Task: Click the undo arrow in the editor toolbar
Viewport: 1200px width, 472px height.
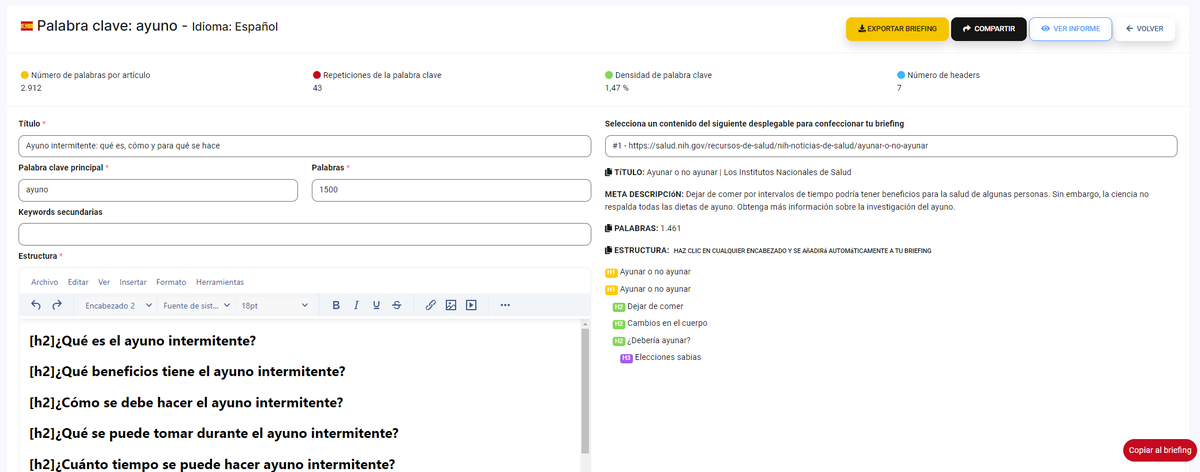Action: pos(36,305)
